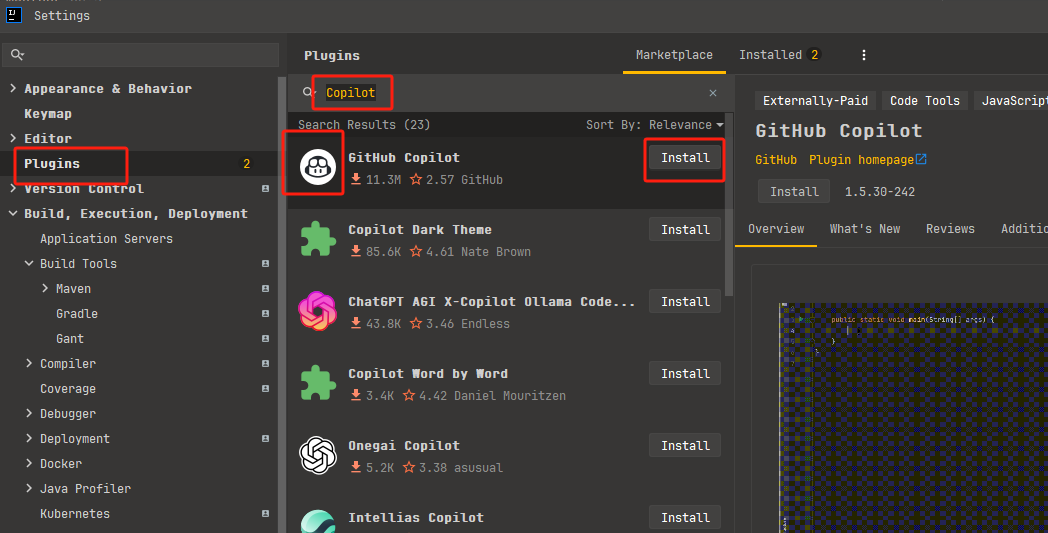Click project-level icon next to Coverage
Viewport: 1048px width, 533px height.
(265, 389)
